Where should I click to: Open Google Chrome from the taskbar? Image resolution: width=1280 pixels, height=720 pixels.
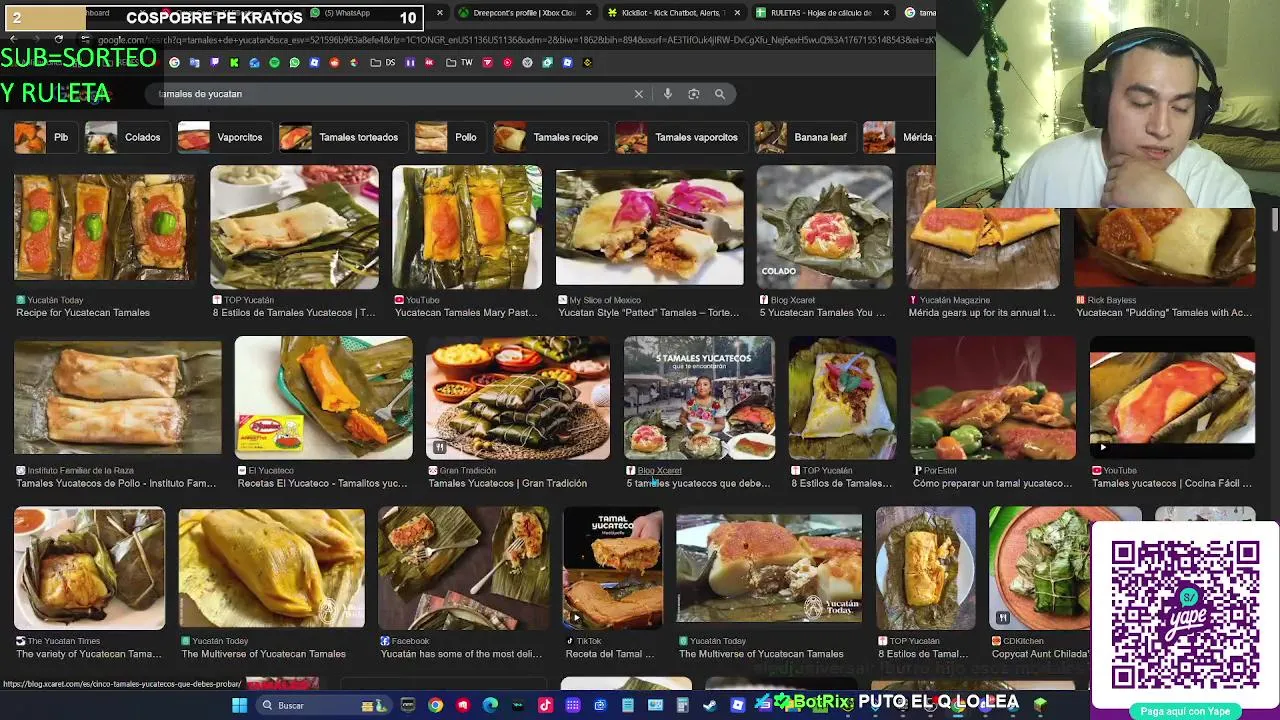435,706
